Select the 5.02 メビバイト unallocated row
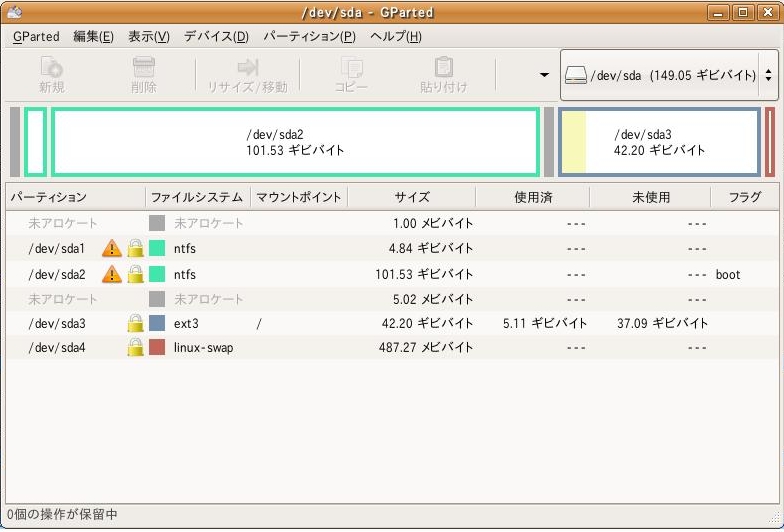The height and width of the screenshot is (532, 784). [392, 299]
